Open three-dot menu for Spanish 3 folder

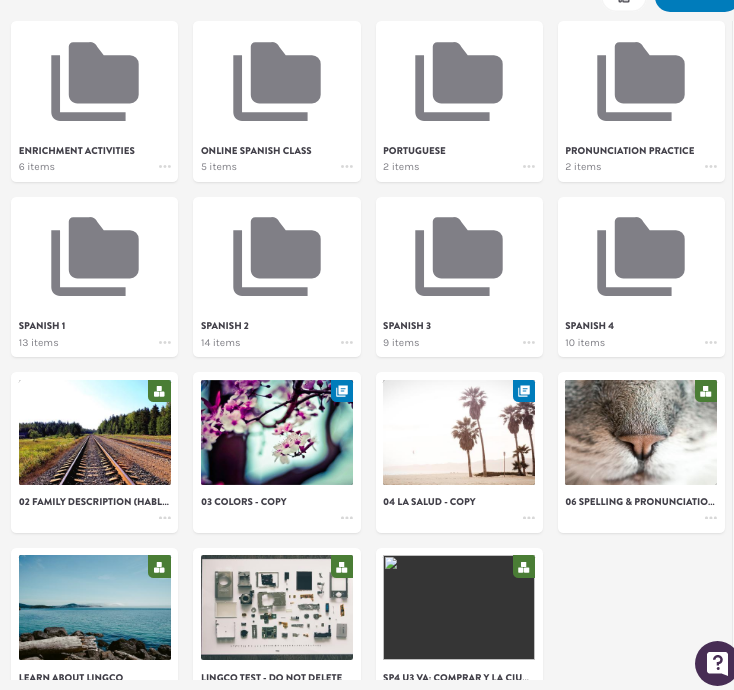(529, 343)
